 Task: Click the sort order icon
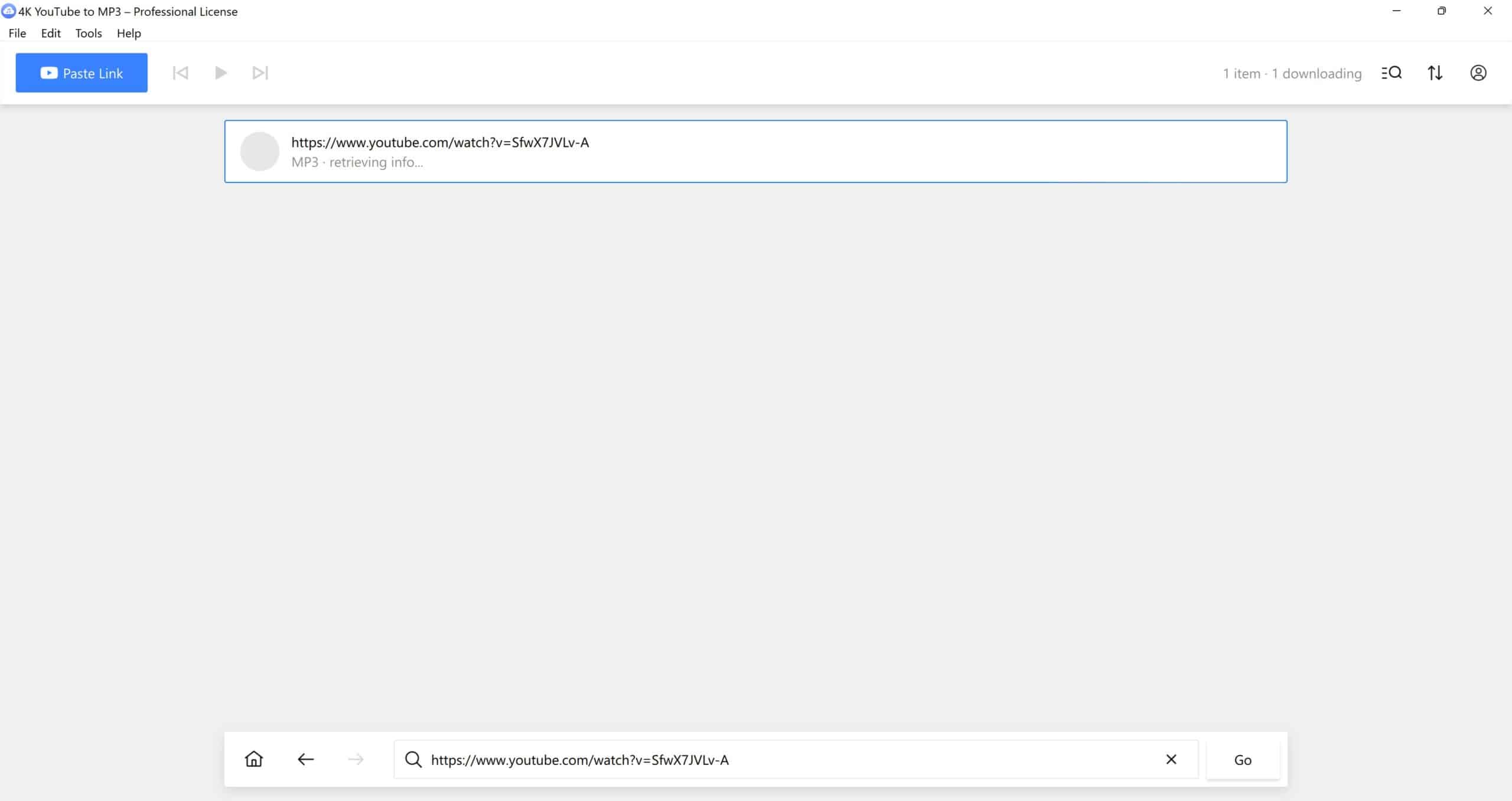tap(1435, 72)
